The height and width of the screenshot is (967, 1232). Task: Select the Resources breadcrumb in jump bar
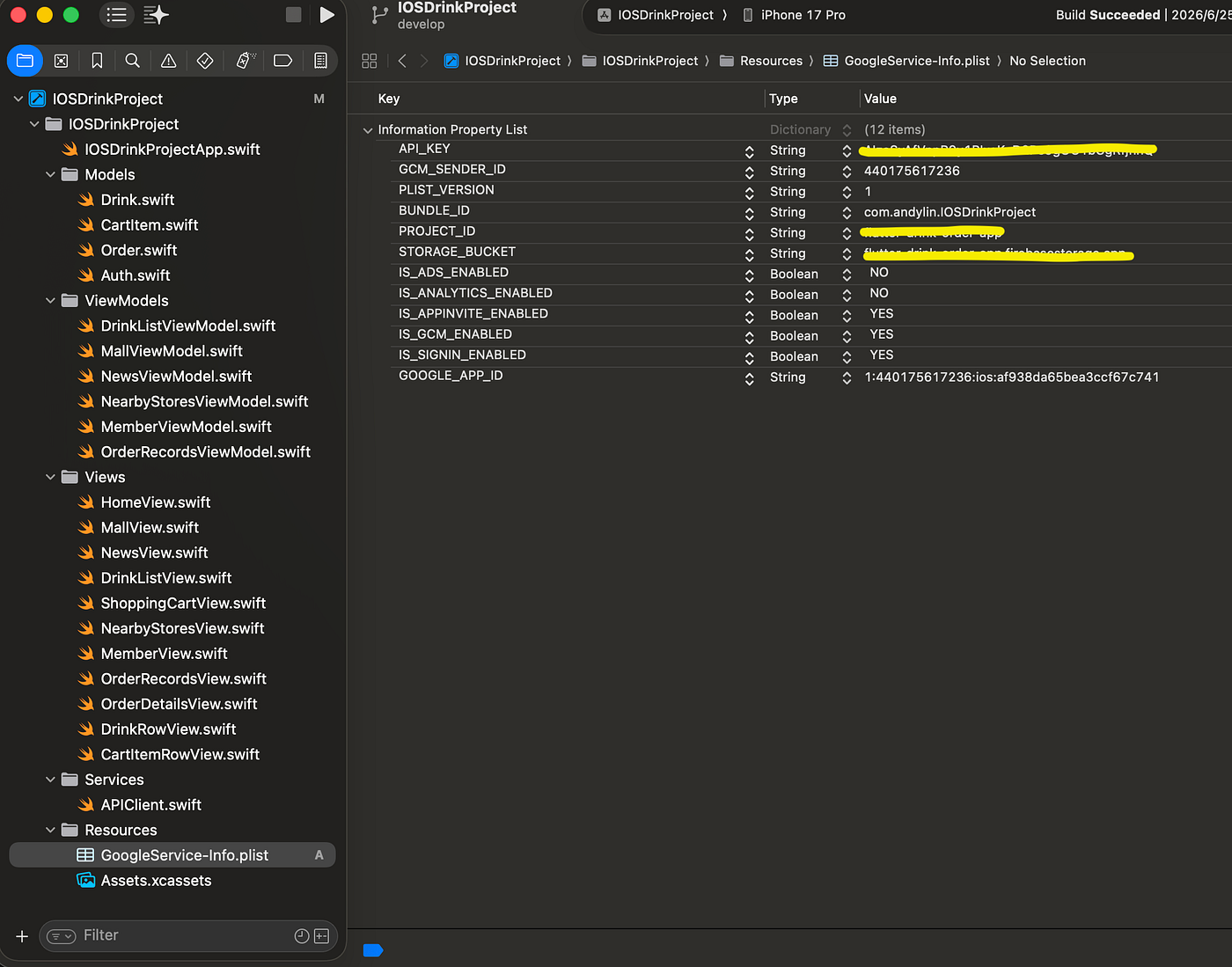coord(761,61)
